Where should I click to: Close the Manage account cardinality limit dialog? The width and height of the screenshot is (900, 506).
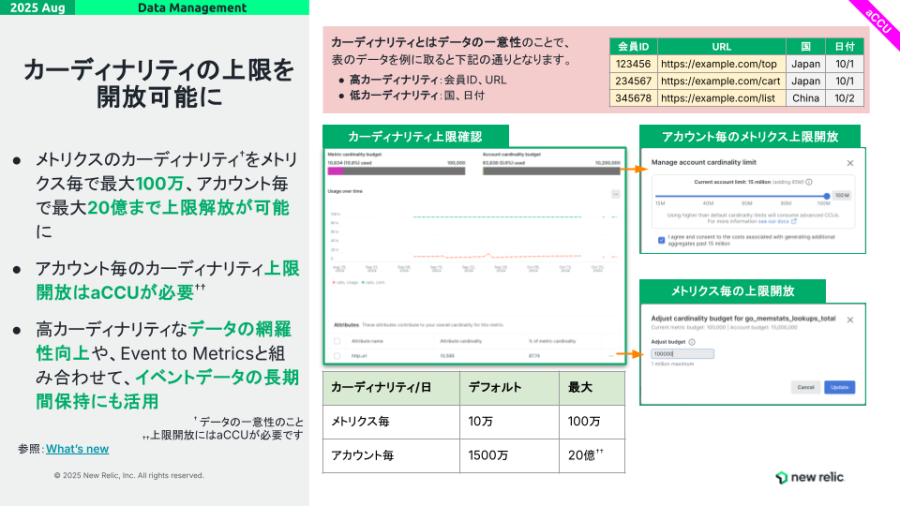[x=850, y=163]
